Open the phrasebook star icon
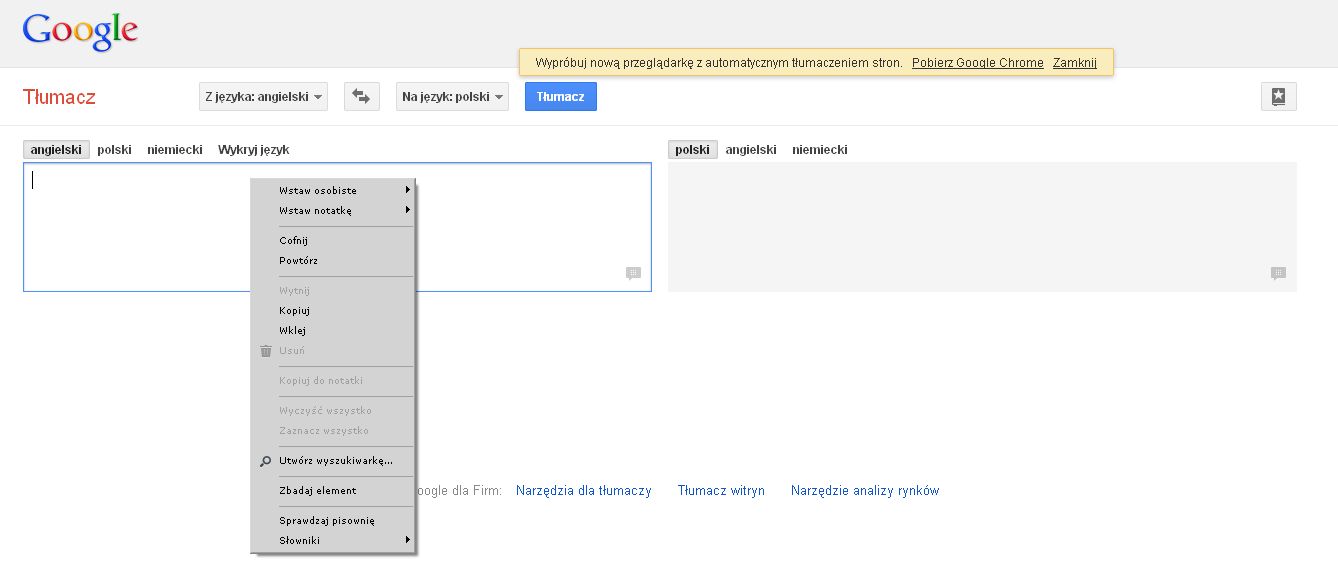1338x588 pixels. (1278, 97)
